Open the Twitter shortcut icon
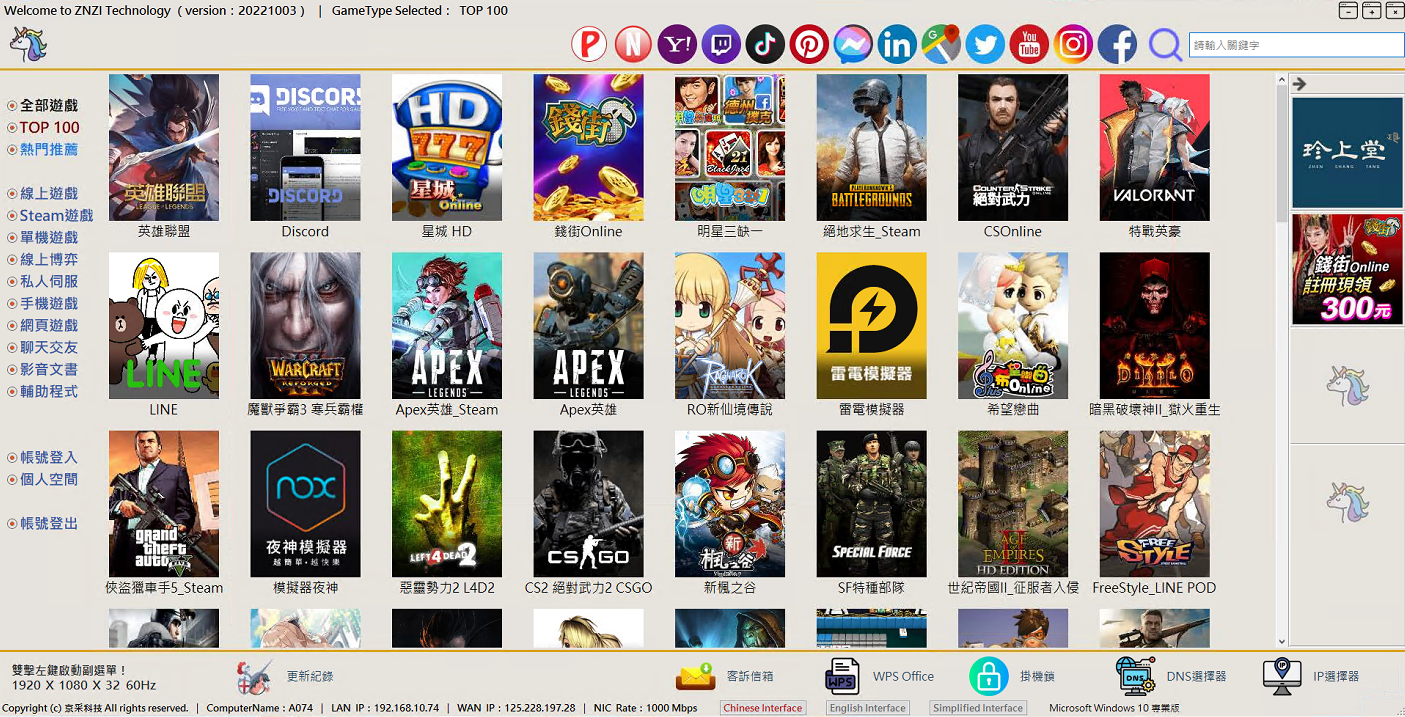Image resolution: width=1405 pixels, height=717 pixels. click(x=985, y=44)
